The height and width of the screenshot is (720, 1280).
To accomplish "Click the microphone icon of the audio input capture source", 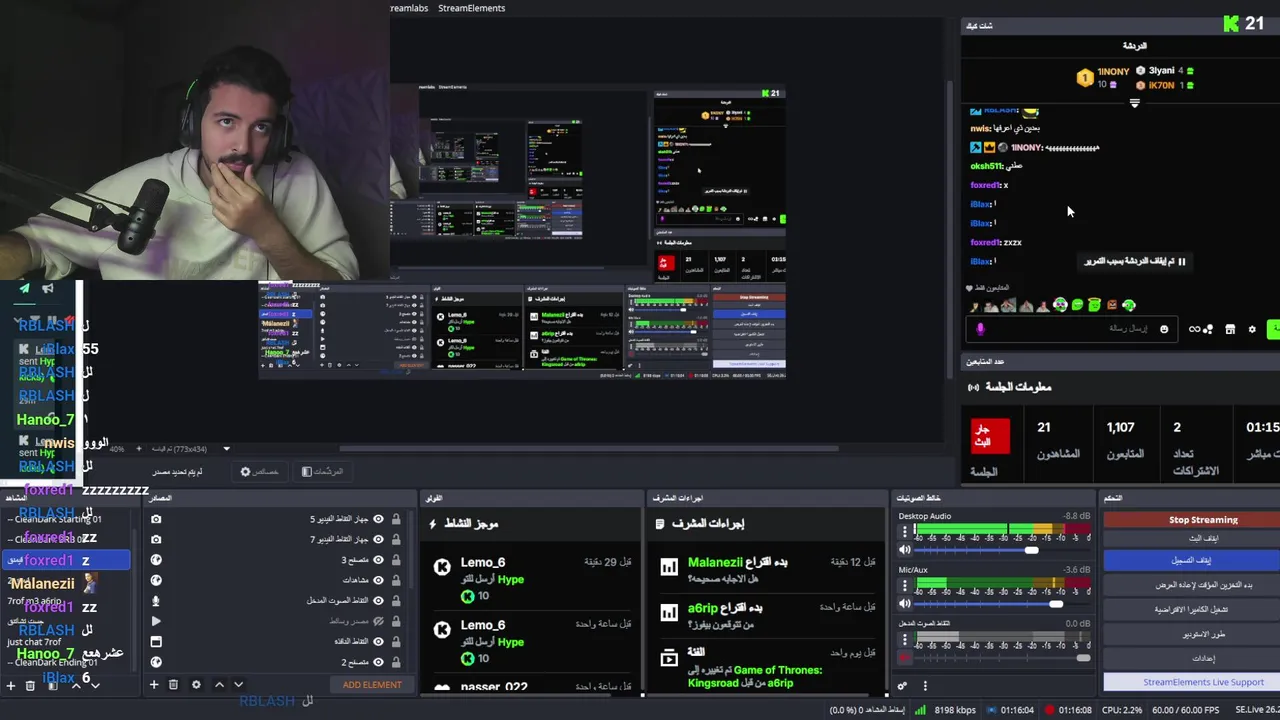I will 156,601.
